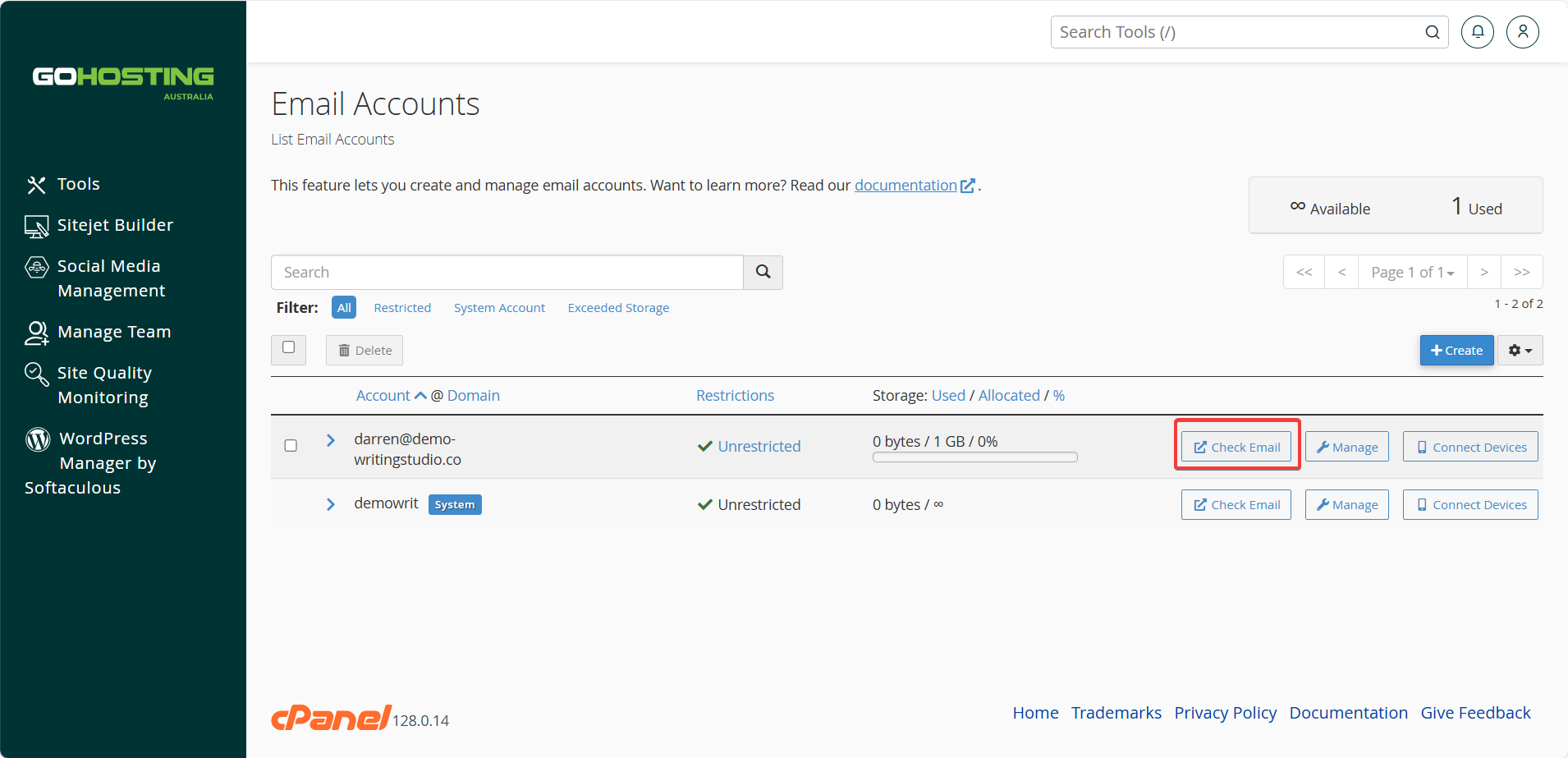The image size is (1568, 758).
Task: Open Site Quality Monitoring in the sidebar
Action: point(89,385)
